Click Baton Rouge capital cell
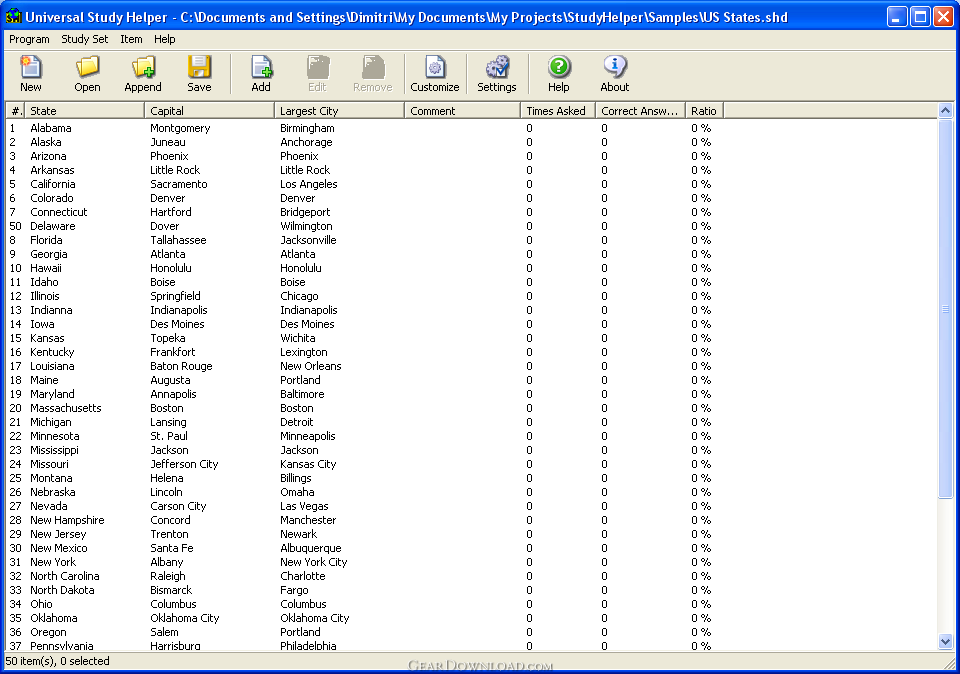960x674 pixels. click(181, 366)
